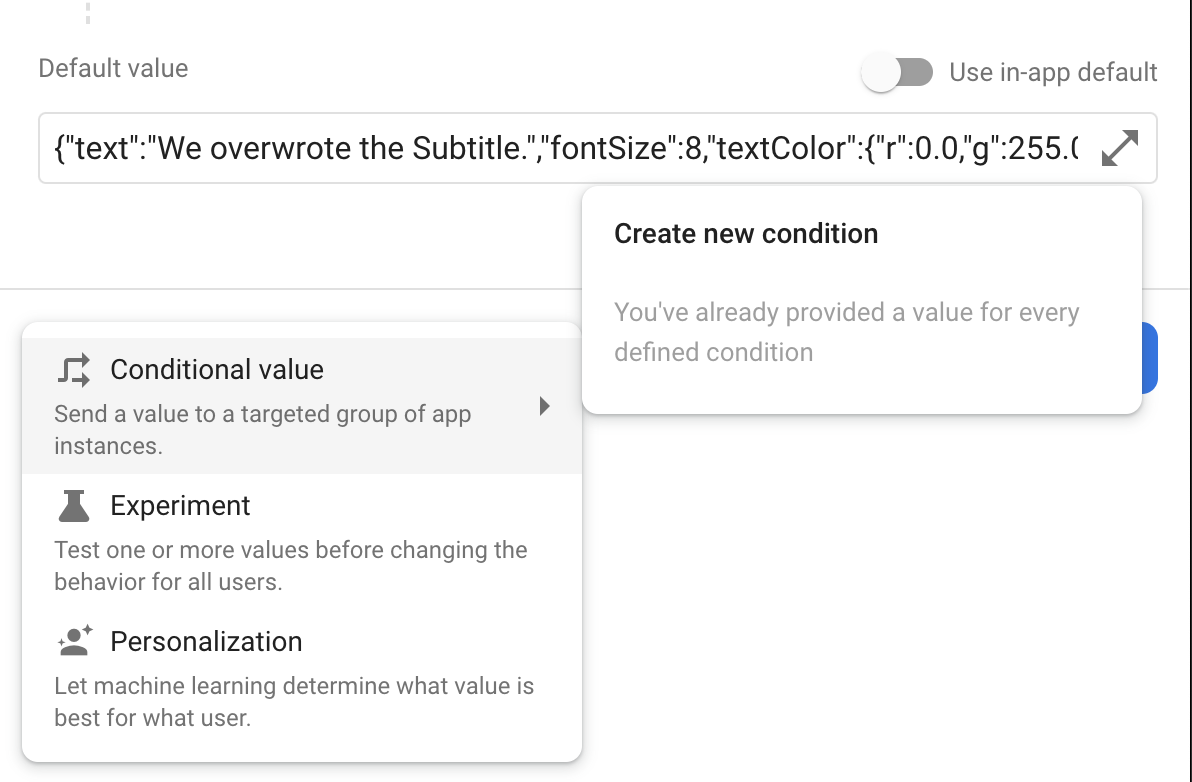Image resolution: width=1192 pixels, height=782 pixels.
Task: Choose "Experiment" from the options menu
Action: (x=180, y=506)
